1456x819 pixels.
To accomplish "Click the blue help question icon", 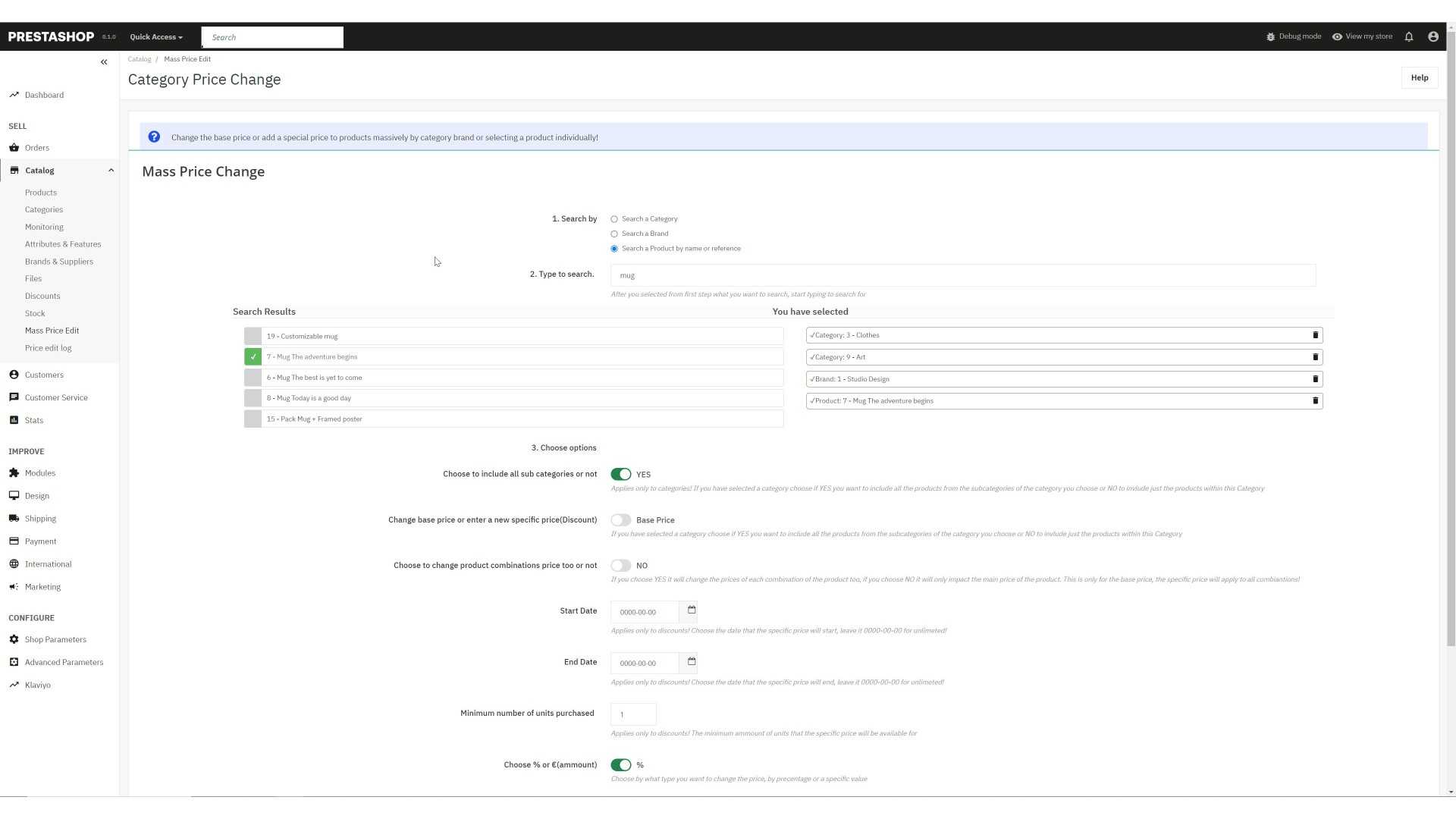I will [154, 137].
